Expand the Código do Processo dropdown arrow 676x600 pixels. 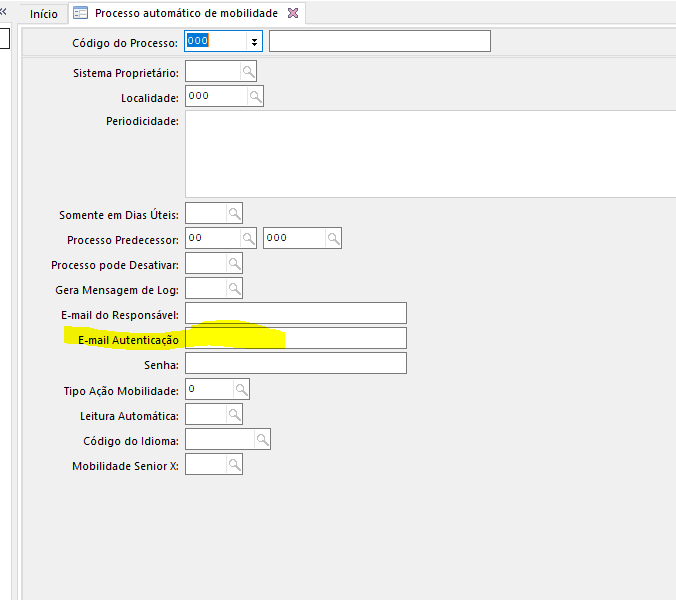coord(255,42)
